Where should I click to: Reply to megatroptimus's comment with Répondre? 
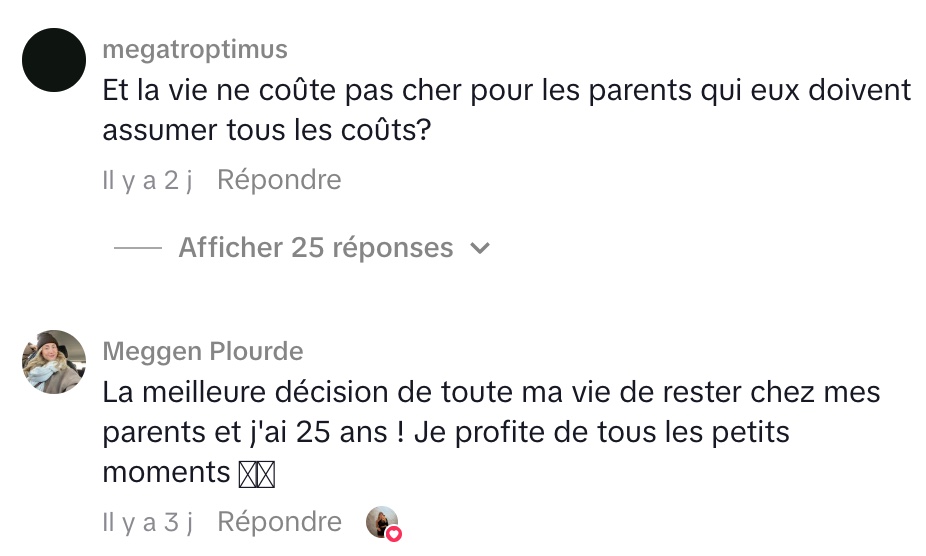(x=279, y=180)
